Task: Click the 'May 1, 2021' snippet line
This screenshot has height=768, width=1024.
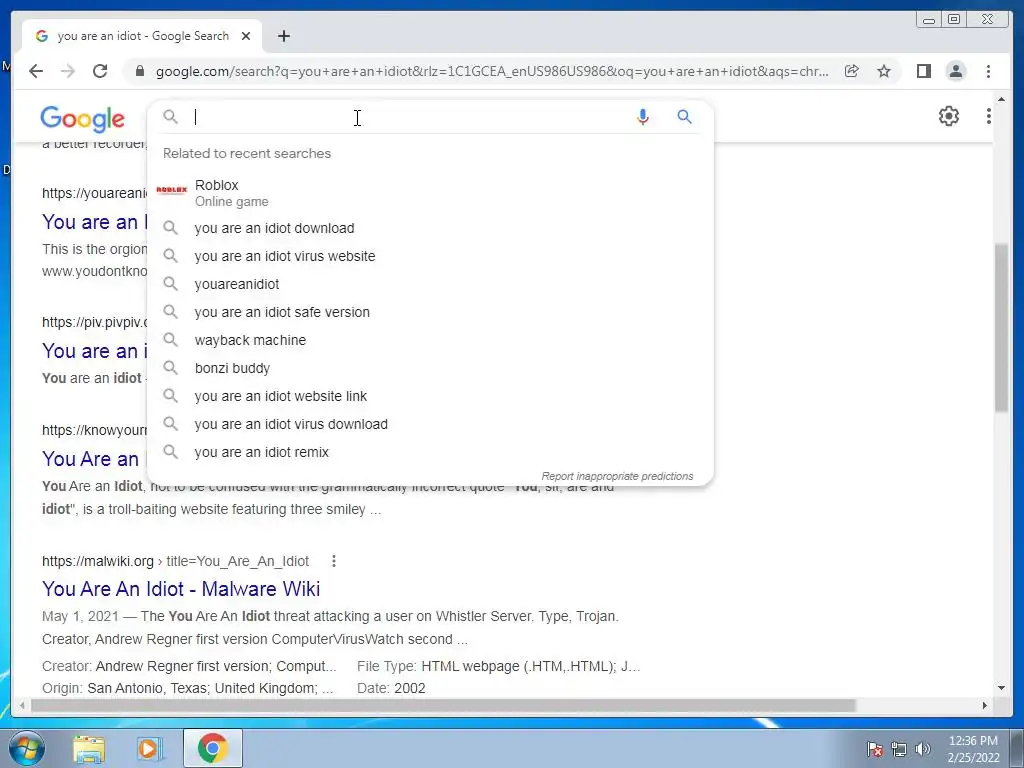Action: [330, 616]
